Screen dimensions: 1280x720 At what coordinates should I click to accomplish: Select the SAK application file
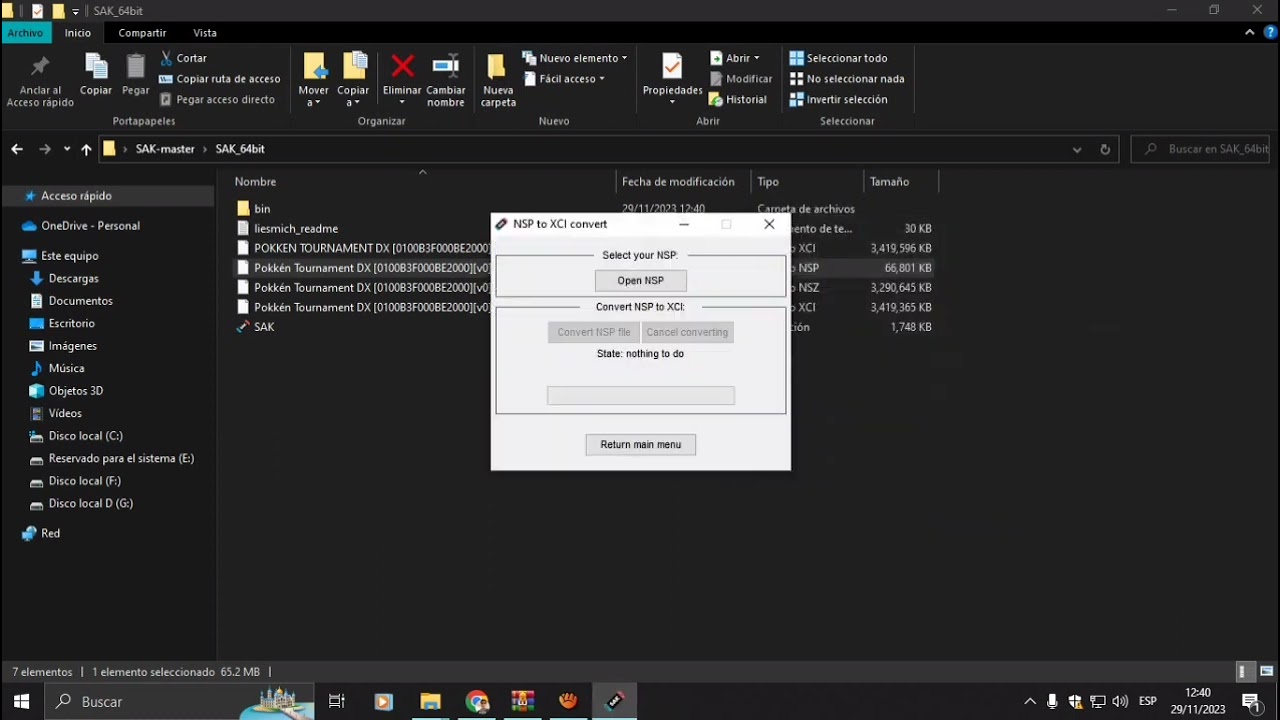(x=264, y=327)
